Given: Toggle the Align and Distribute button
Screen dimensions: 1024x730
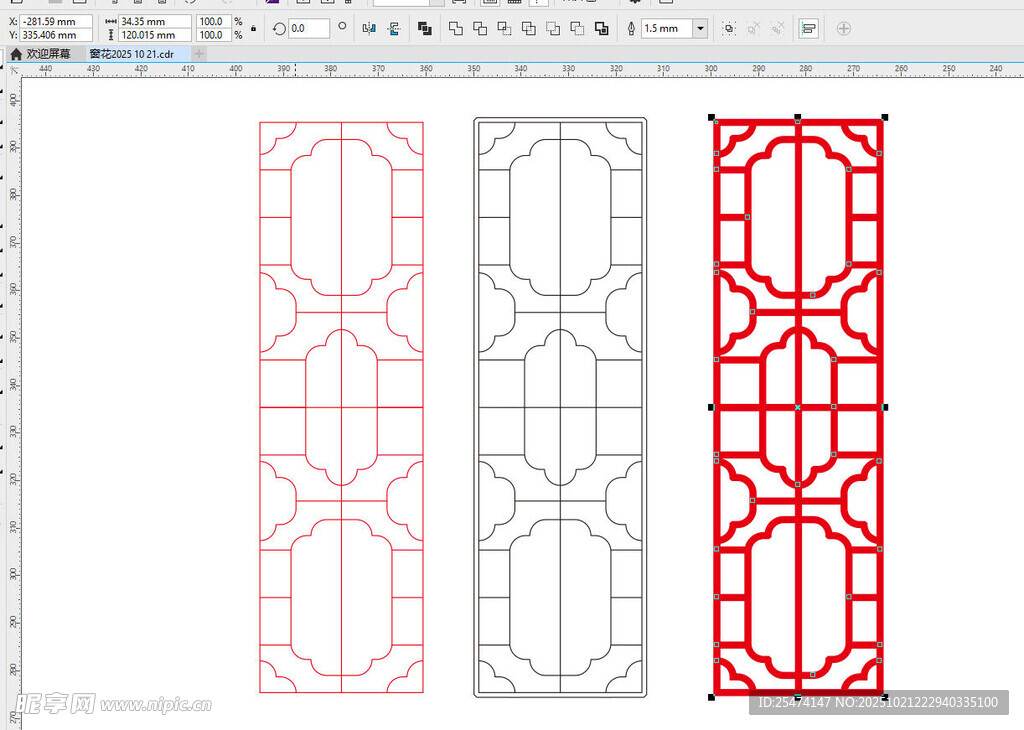Looking at the screenshot, I should pyautogui.click(x=808, y=29).
